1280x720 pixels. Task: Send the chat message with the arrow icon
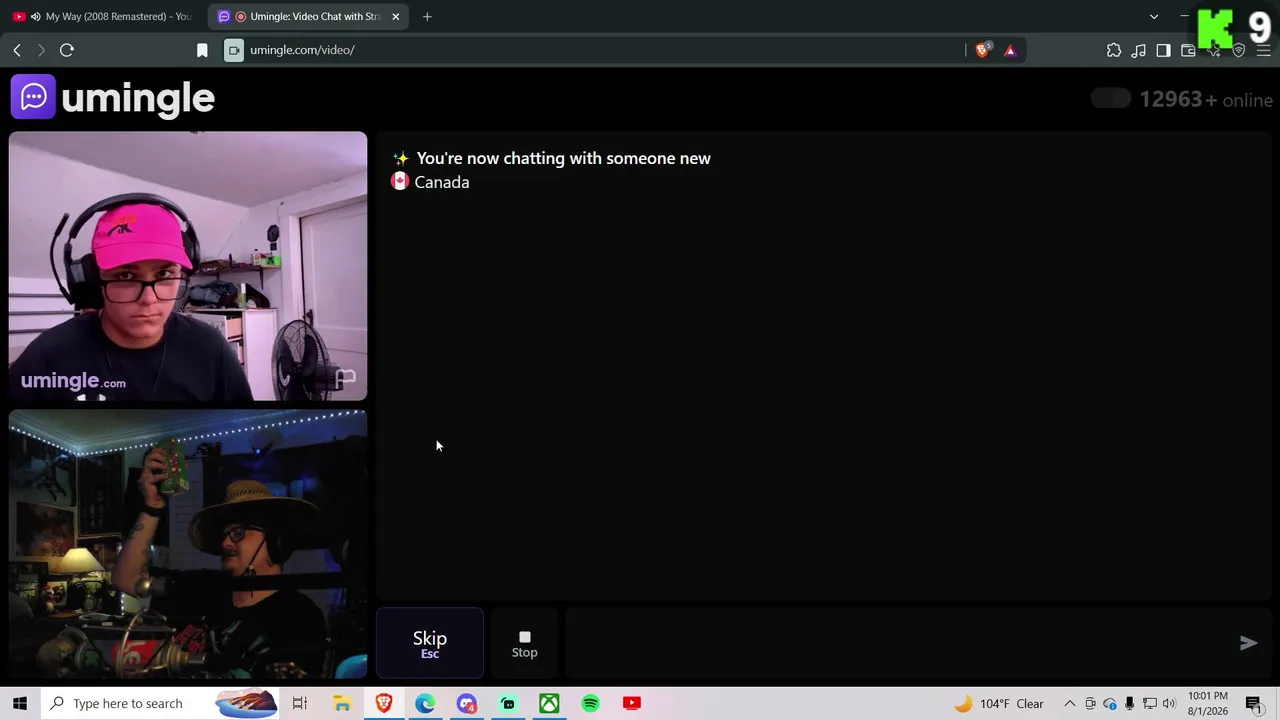(1248, 643)
